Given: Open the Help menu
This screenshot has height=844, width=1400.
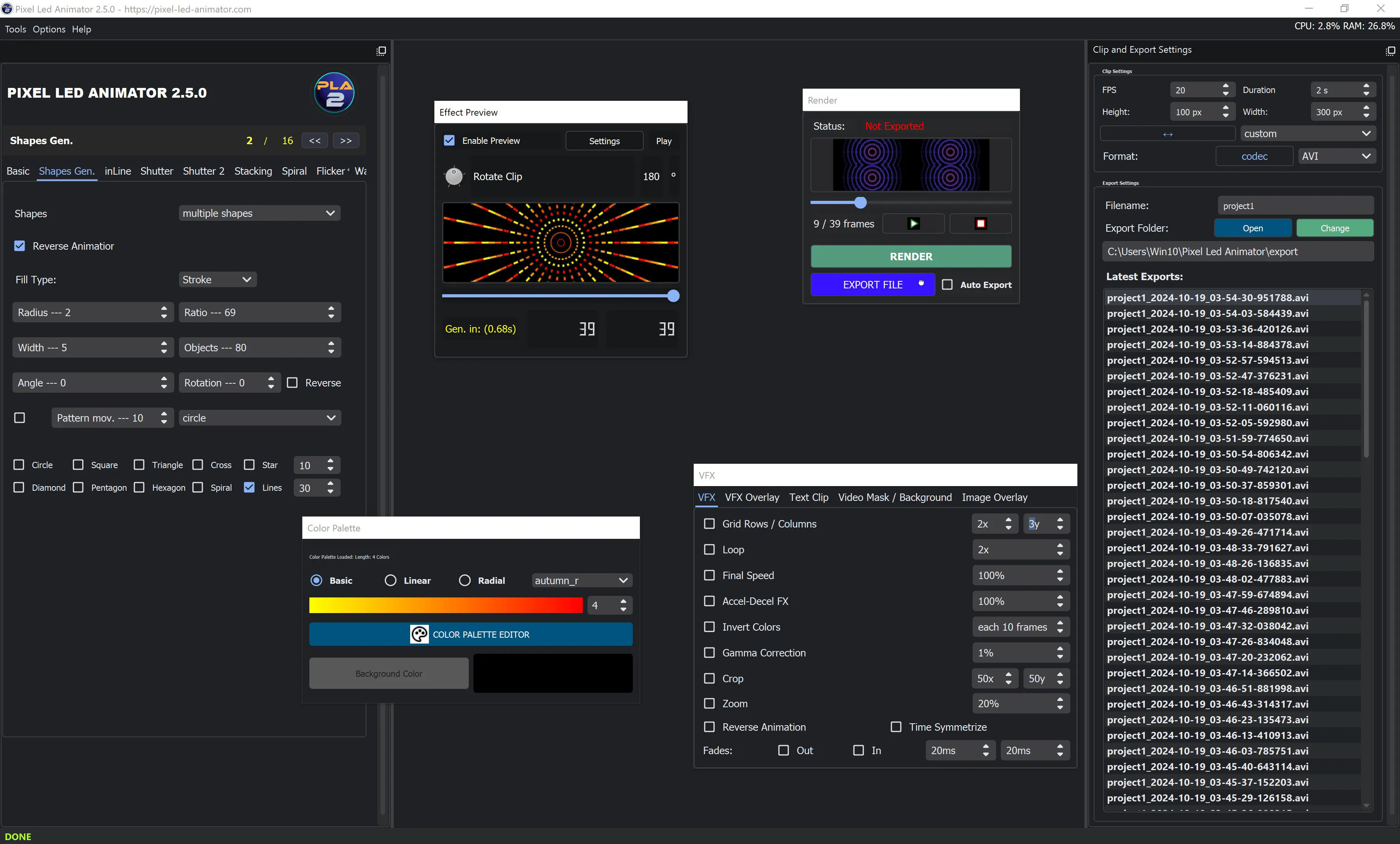Looking at the screenshot, I should click(81, 29).
